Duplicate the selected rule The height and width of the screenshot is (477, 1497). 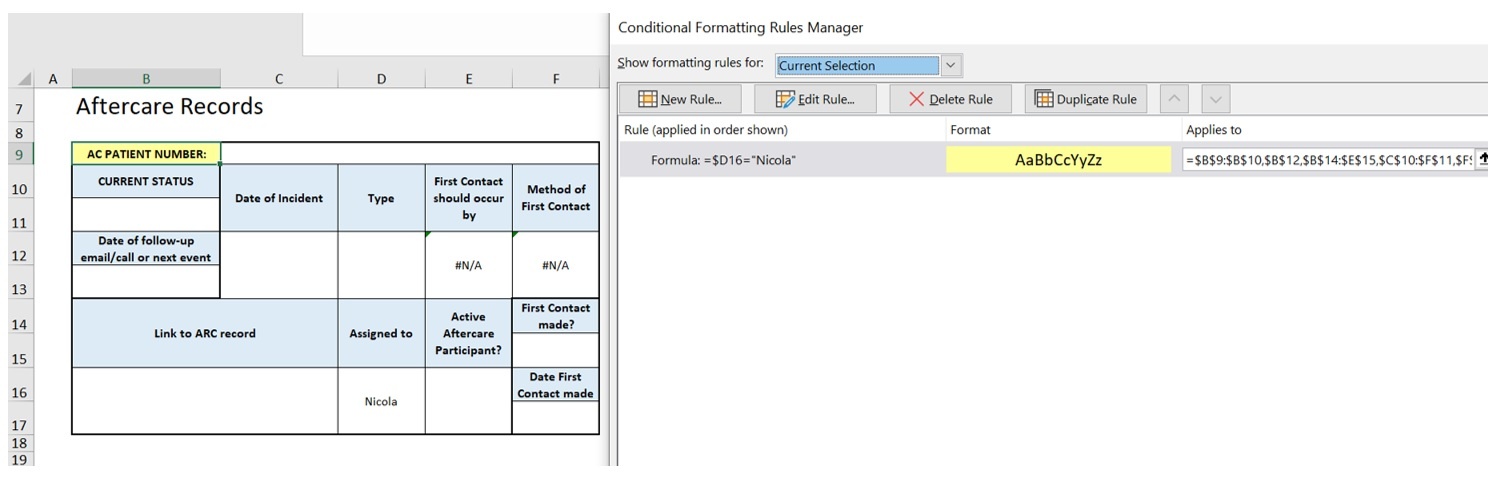tap(1086, 99)
